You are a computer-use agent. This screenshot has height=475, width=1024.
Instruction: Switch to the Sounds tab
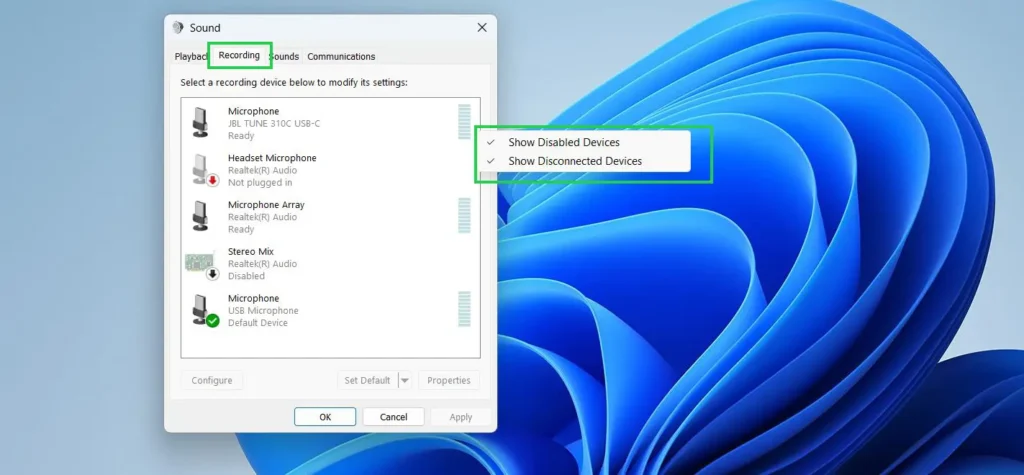point(285,57)
